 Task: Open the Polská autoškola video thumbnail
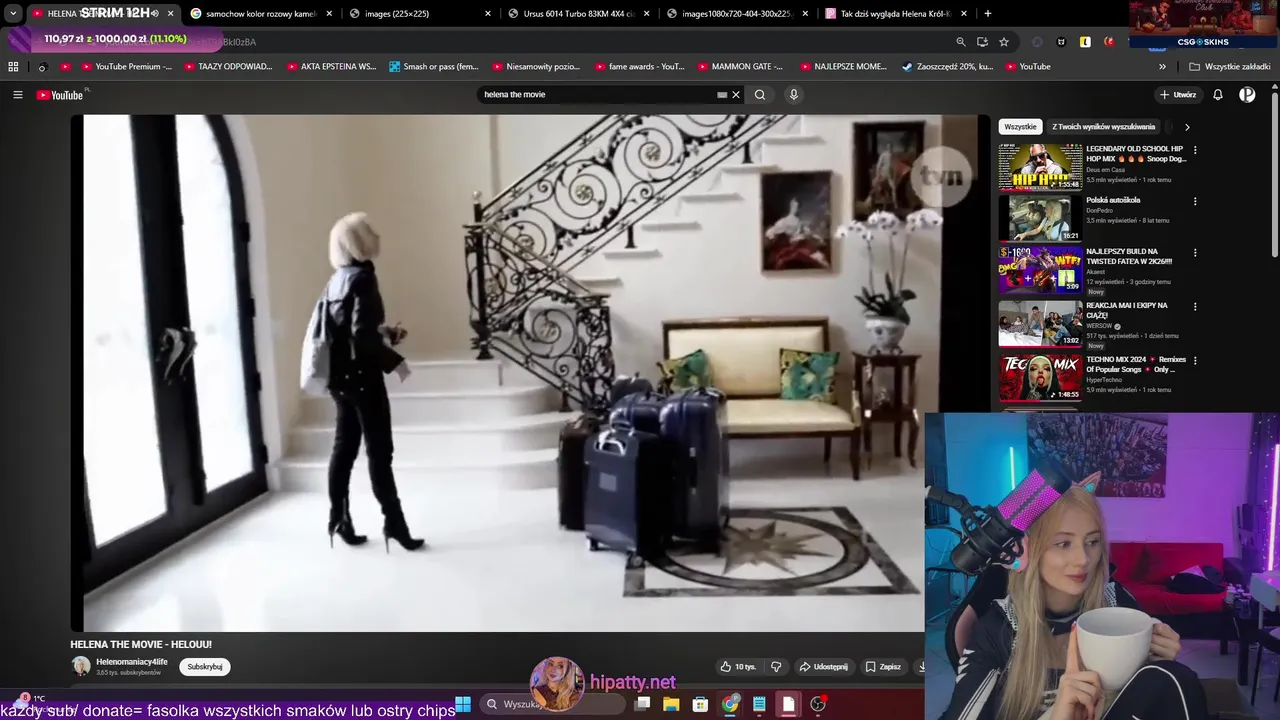click(x=1040, y=218)
